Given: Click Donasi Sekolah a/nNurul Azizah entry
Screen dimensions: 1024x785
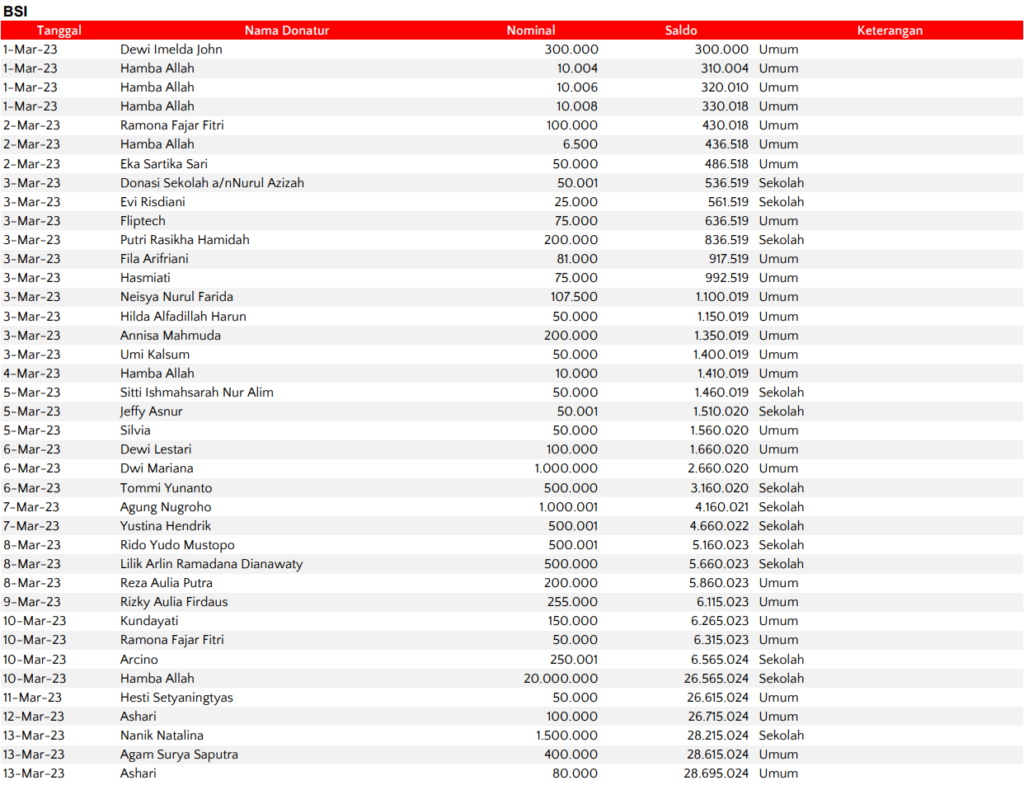Looking at the screenshot, I should (x=212, y=183).
